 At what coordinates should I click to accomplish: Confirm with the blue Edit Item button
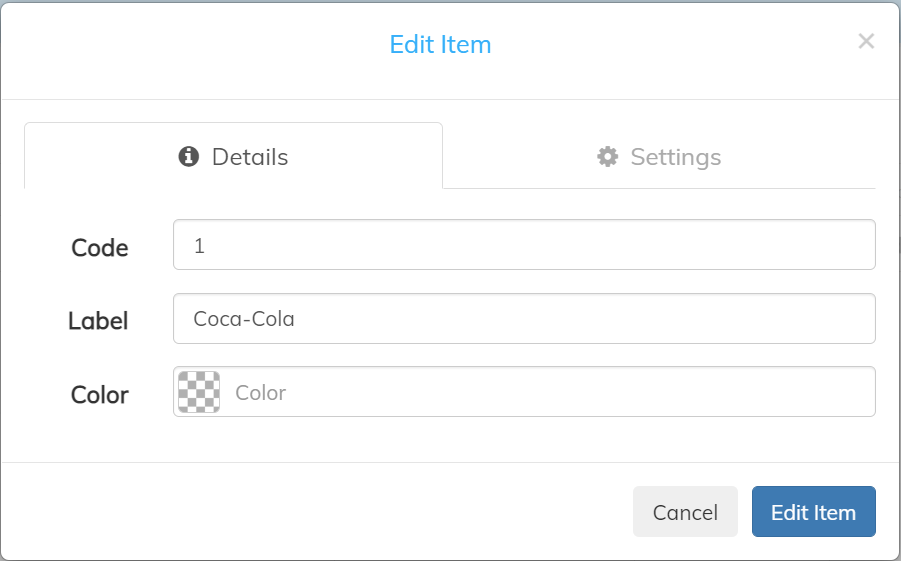814,512
